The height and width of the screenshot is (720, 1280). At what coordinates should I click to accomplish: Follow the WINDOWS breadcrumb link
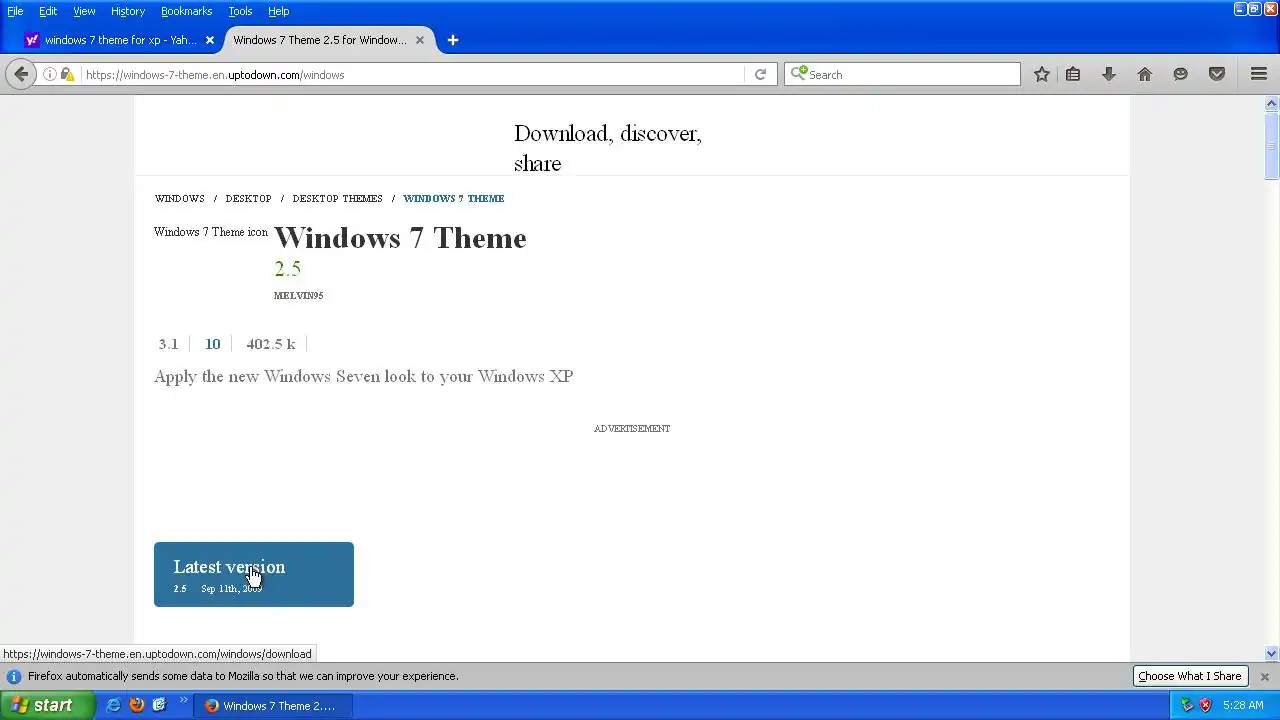180,198
